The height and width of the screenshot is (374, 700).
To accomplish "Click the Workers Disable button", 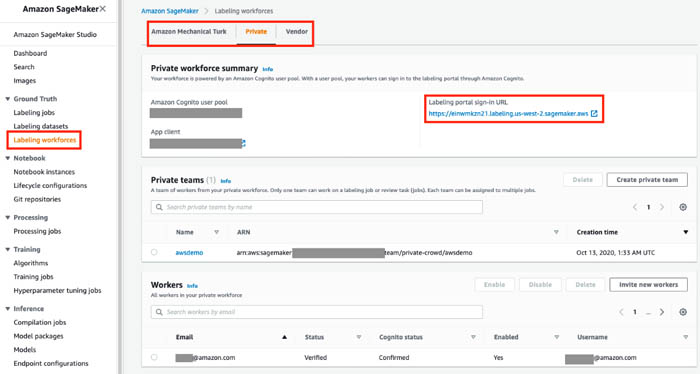I will click(540, 285).
